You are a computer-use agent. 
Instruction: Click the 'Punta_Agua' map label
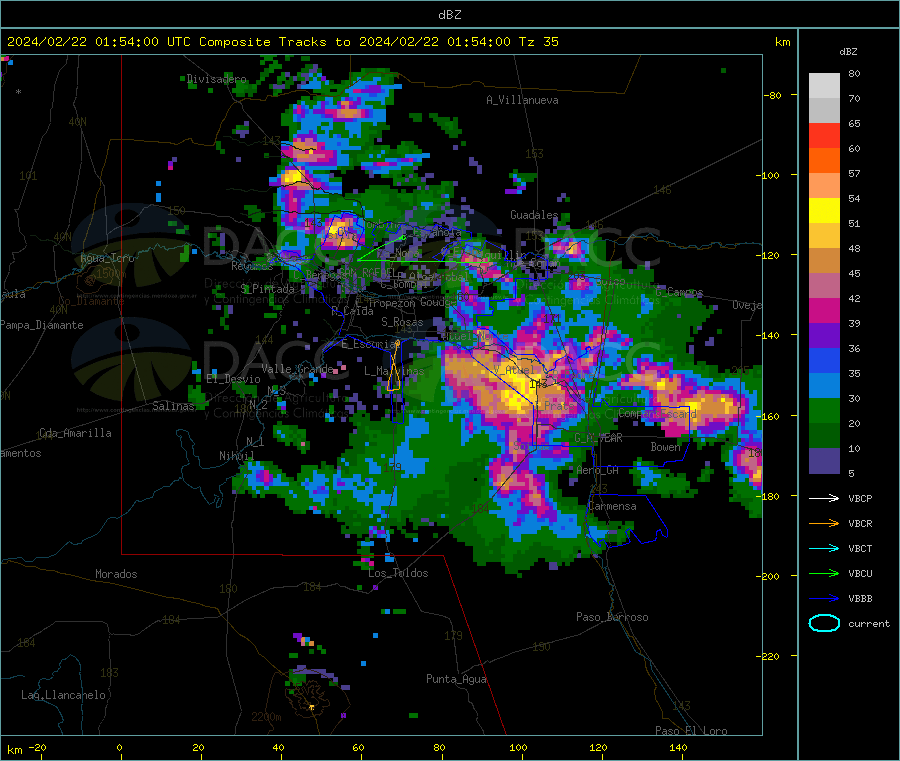(456, 679)
